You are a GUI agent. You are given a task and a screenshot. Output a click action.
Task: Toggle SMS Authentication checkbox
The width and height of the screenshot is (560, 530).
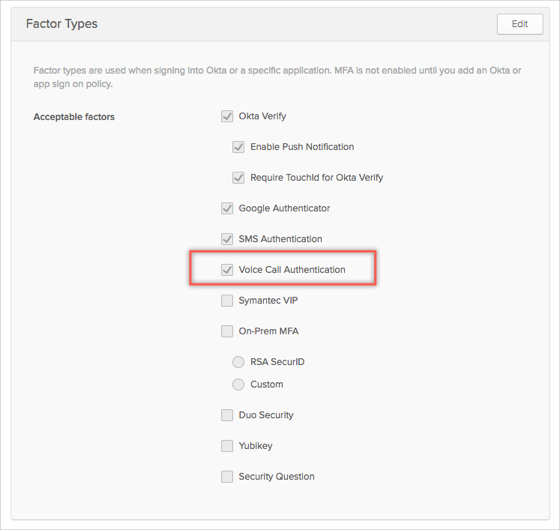point(227,239)
